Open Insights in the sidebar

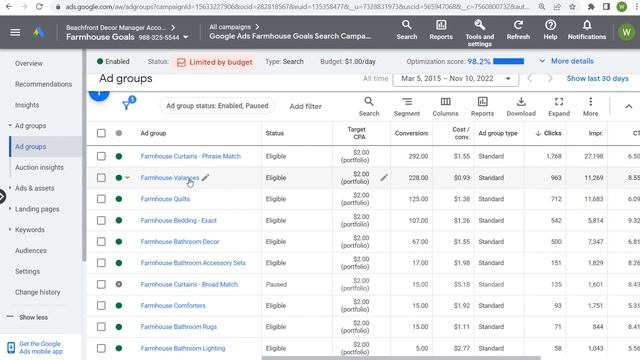coord(27,105)
